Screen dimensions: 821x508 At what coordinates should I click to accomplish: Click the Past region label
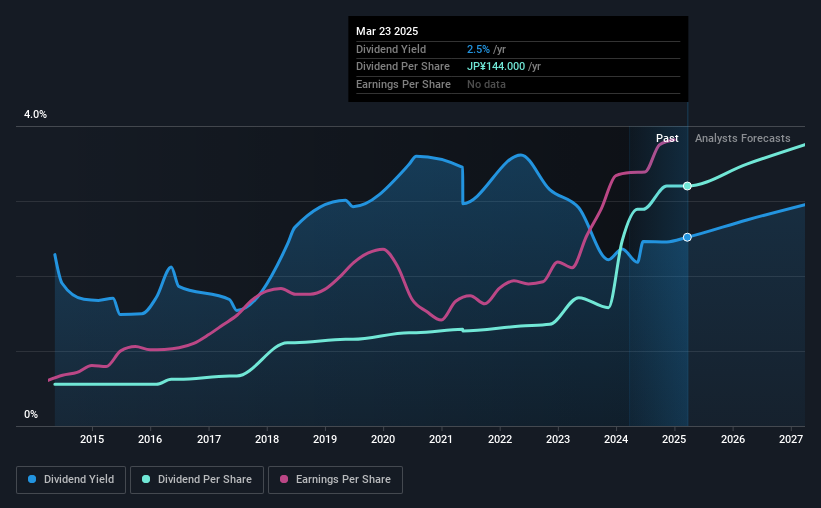[667, 138]
